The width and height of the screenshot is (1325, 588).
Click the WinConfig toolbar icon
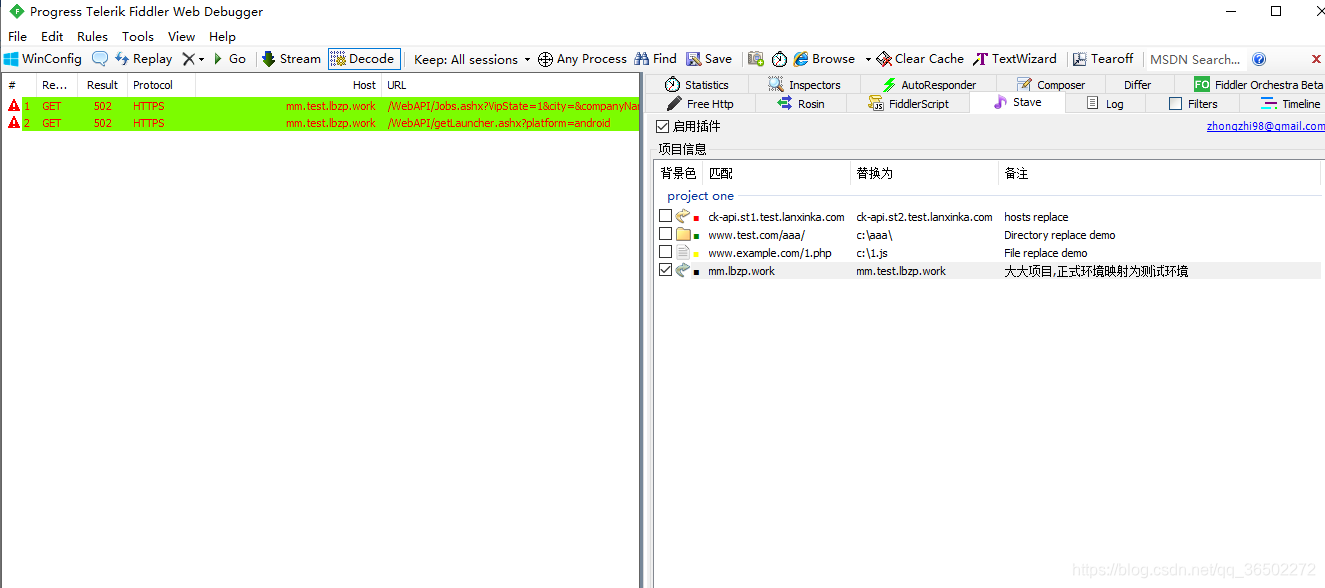pos(43,59)
